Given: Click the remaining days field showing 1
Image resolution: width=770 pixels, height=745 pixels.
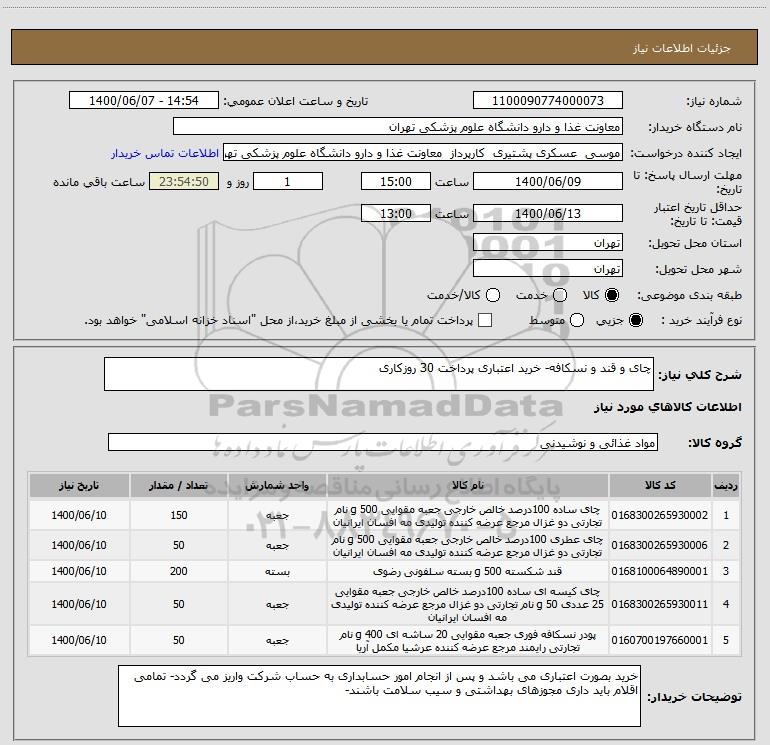Looking at the screenshot, I should [x=287, y=181].
